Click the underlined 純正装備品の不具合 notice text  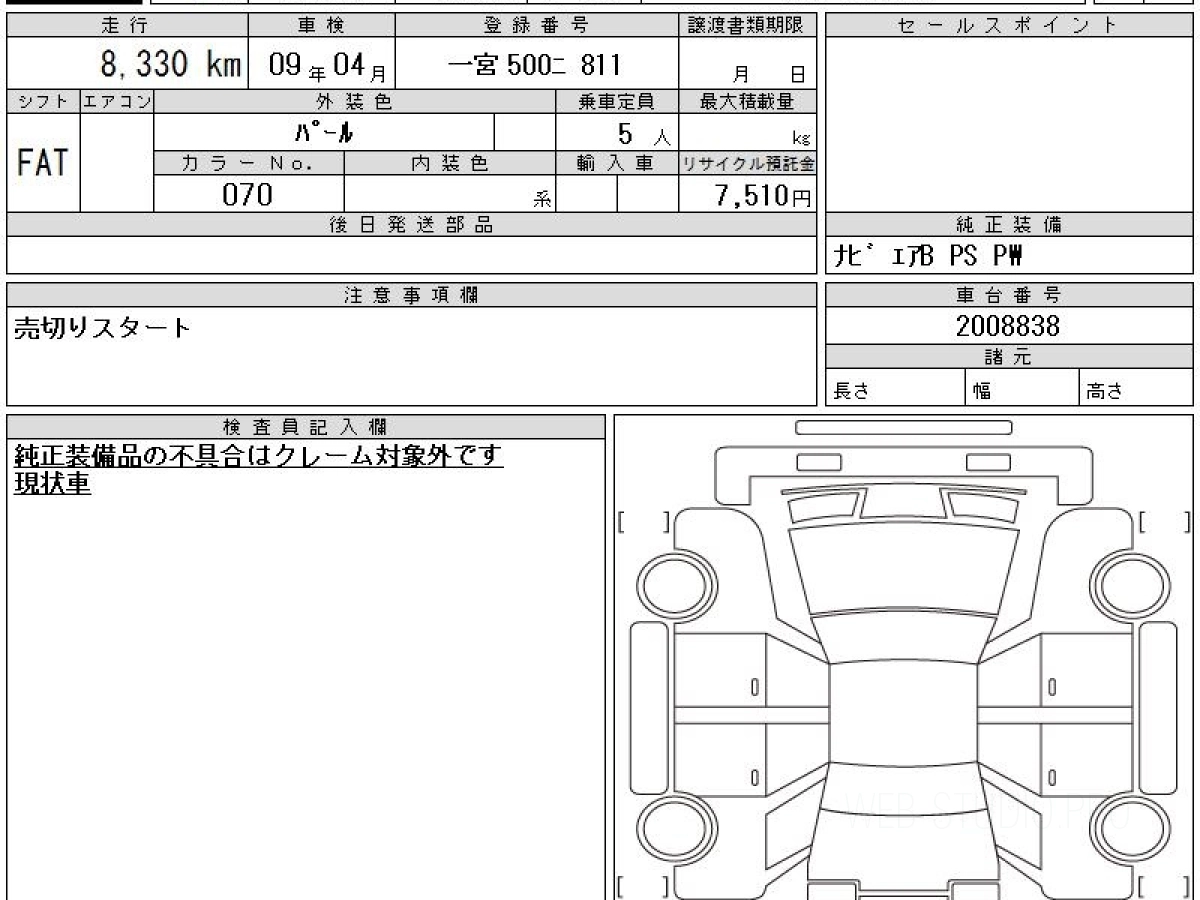(x=258, y=457)
